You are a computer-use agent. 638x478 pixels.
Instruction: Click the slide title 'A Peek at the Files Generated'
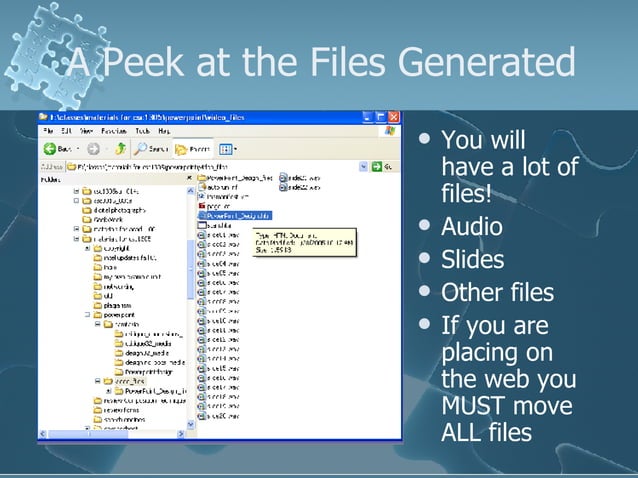click(321, 62)
